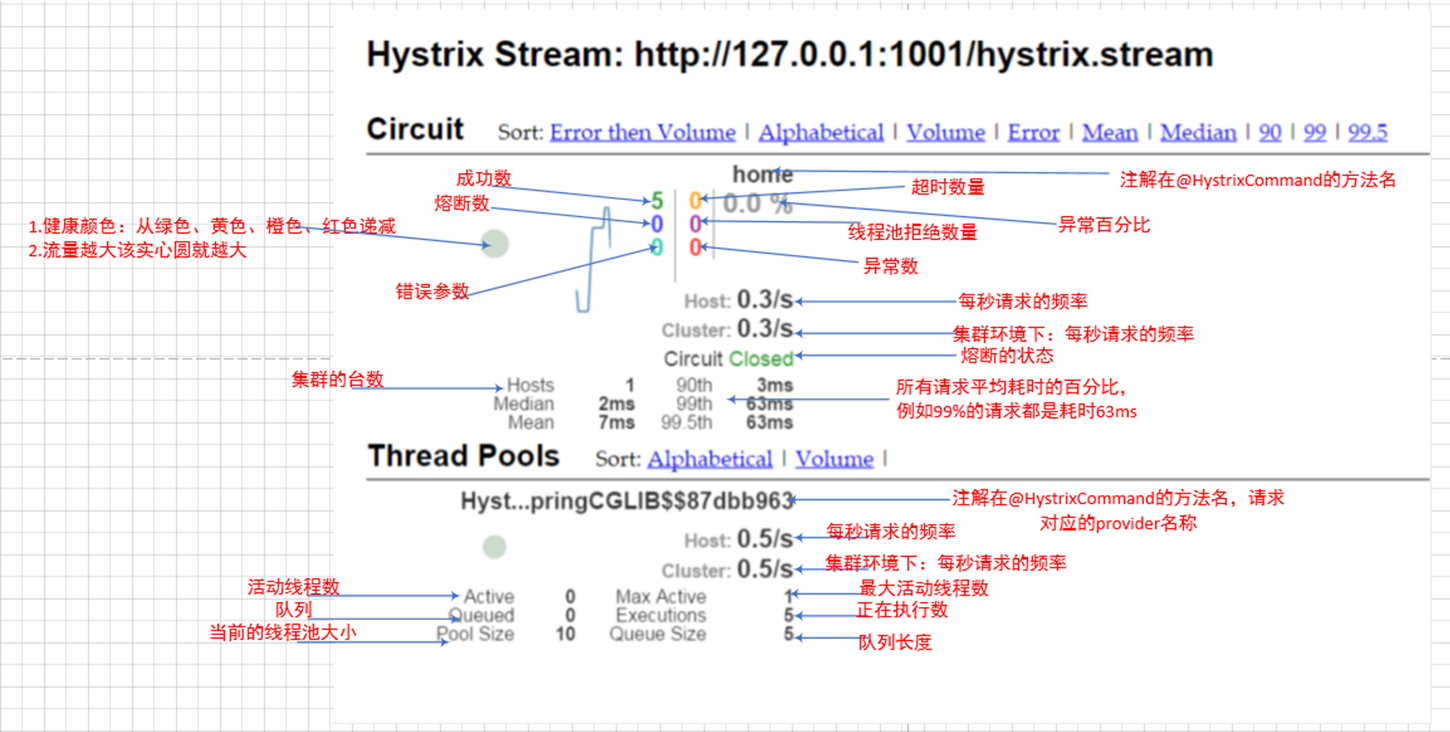Click the Pool Size value 10
The width and height of the screenshot is (1450, 732).
565,634
